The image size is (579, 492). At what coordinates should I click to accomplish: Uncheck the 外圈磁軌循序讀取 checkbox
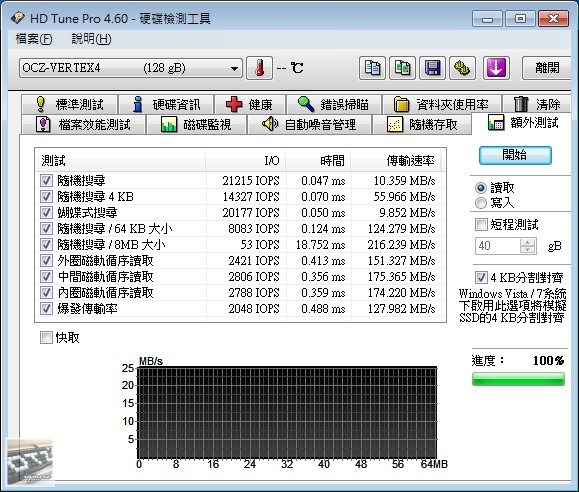(x=46, y=261)
